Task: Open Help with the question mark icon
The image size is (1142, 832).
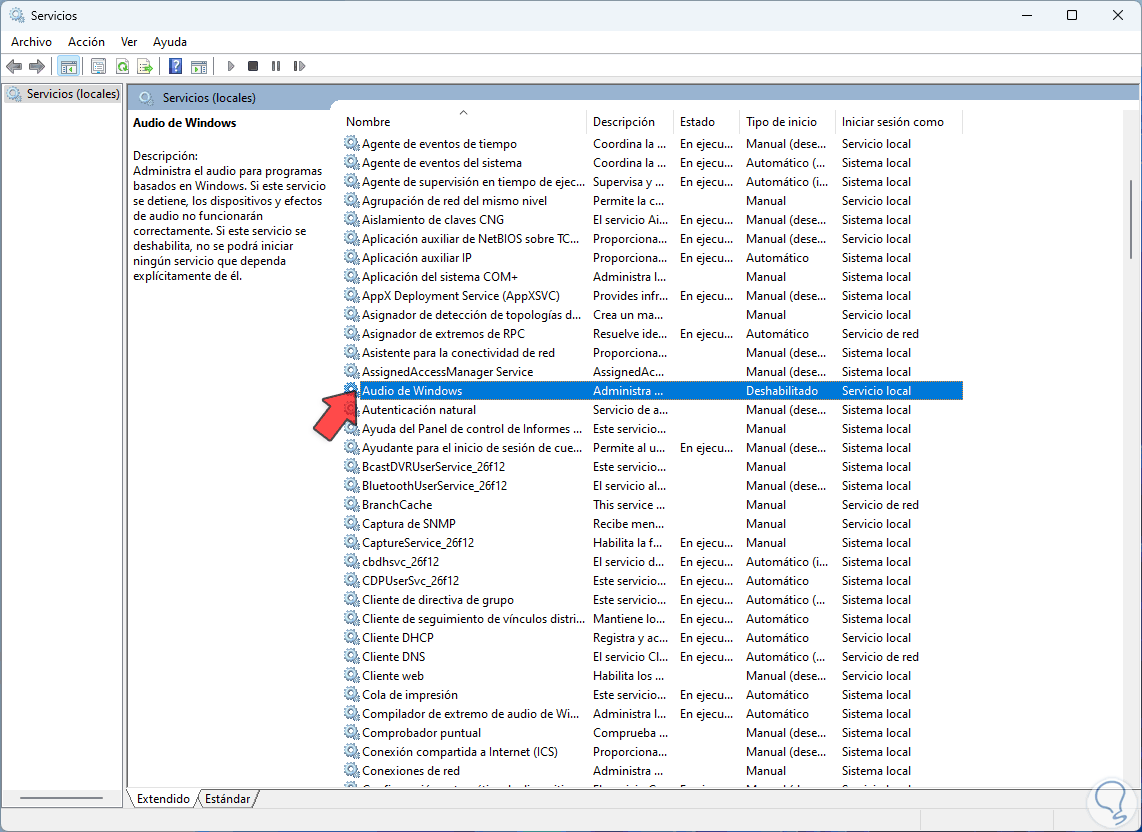Action: click(x=176, y=66)
